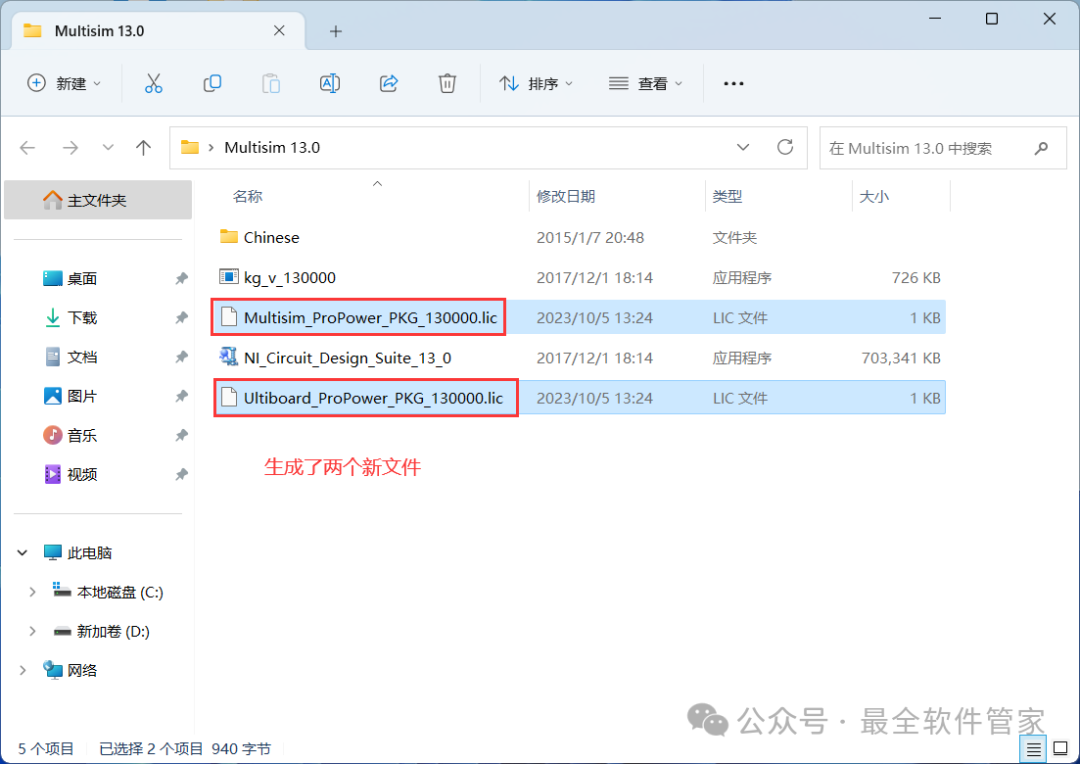The width and height of the screenshot is (1080, 764).
Task: Switch to details view in status bar
Action: [x=1034, y=749]
